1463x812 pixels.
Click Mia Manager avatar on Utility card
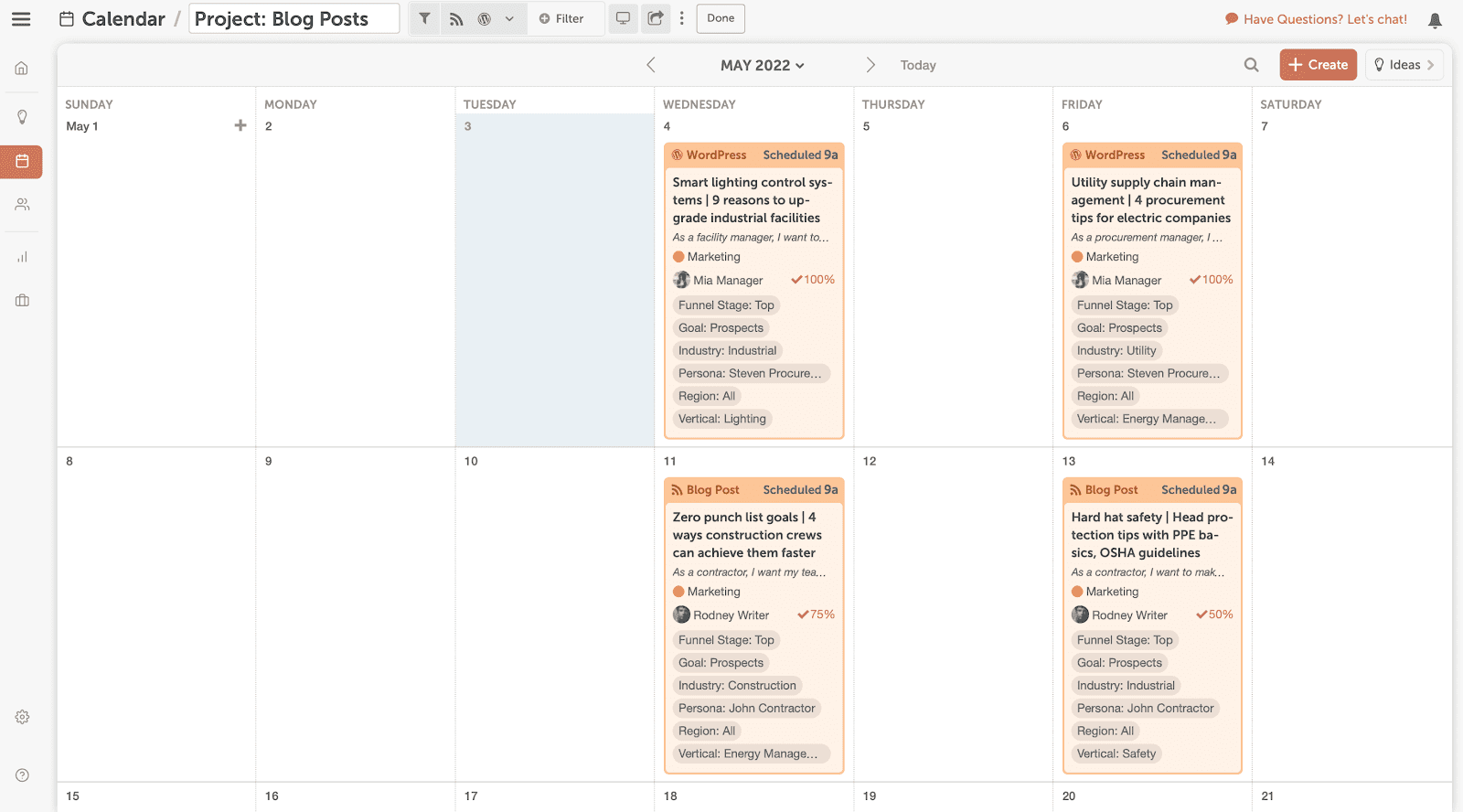tap(1080, 280)
